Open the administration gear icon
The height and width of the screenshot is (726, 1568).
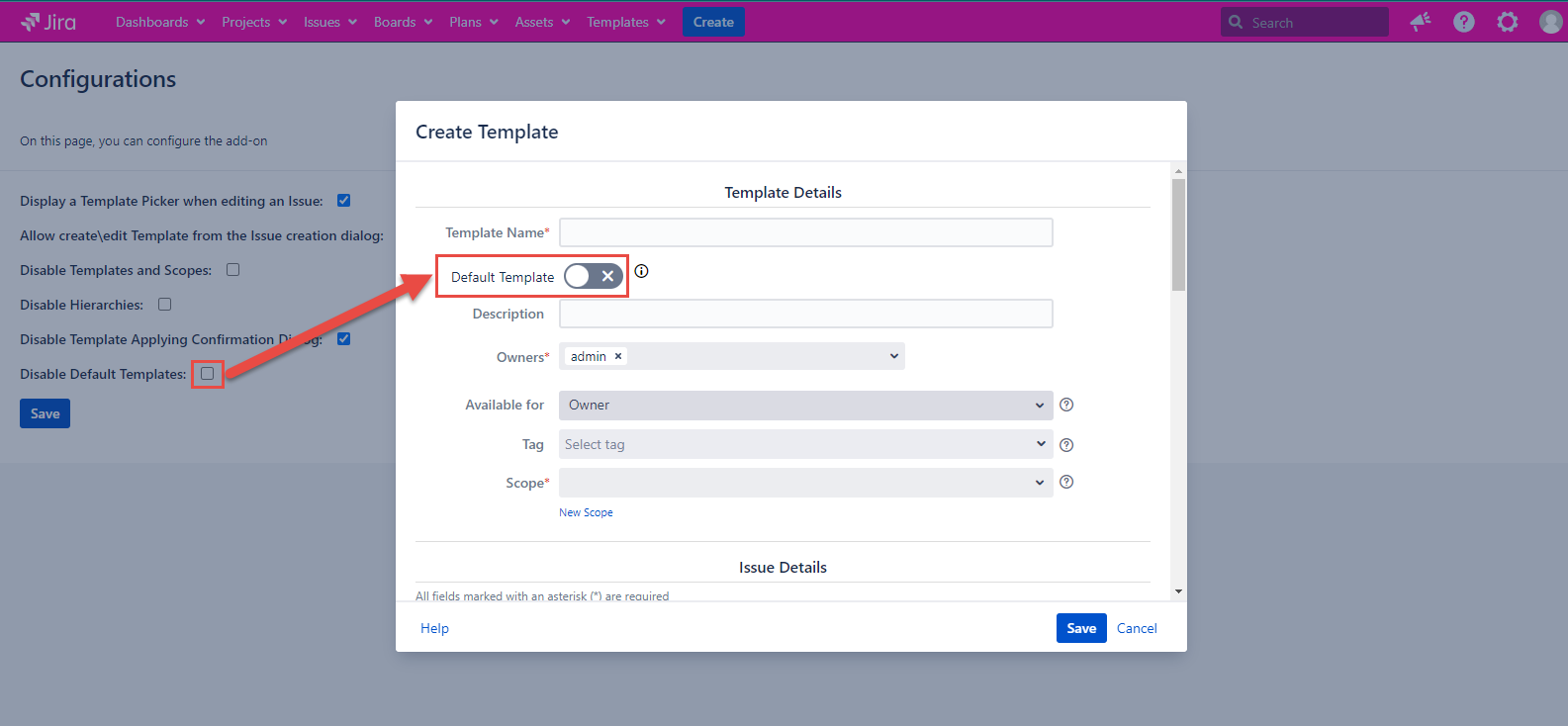pos(1508,22)
